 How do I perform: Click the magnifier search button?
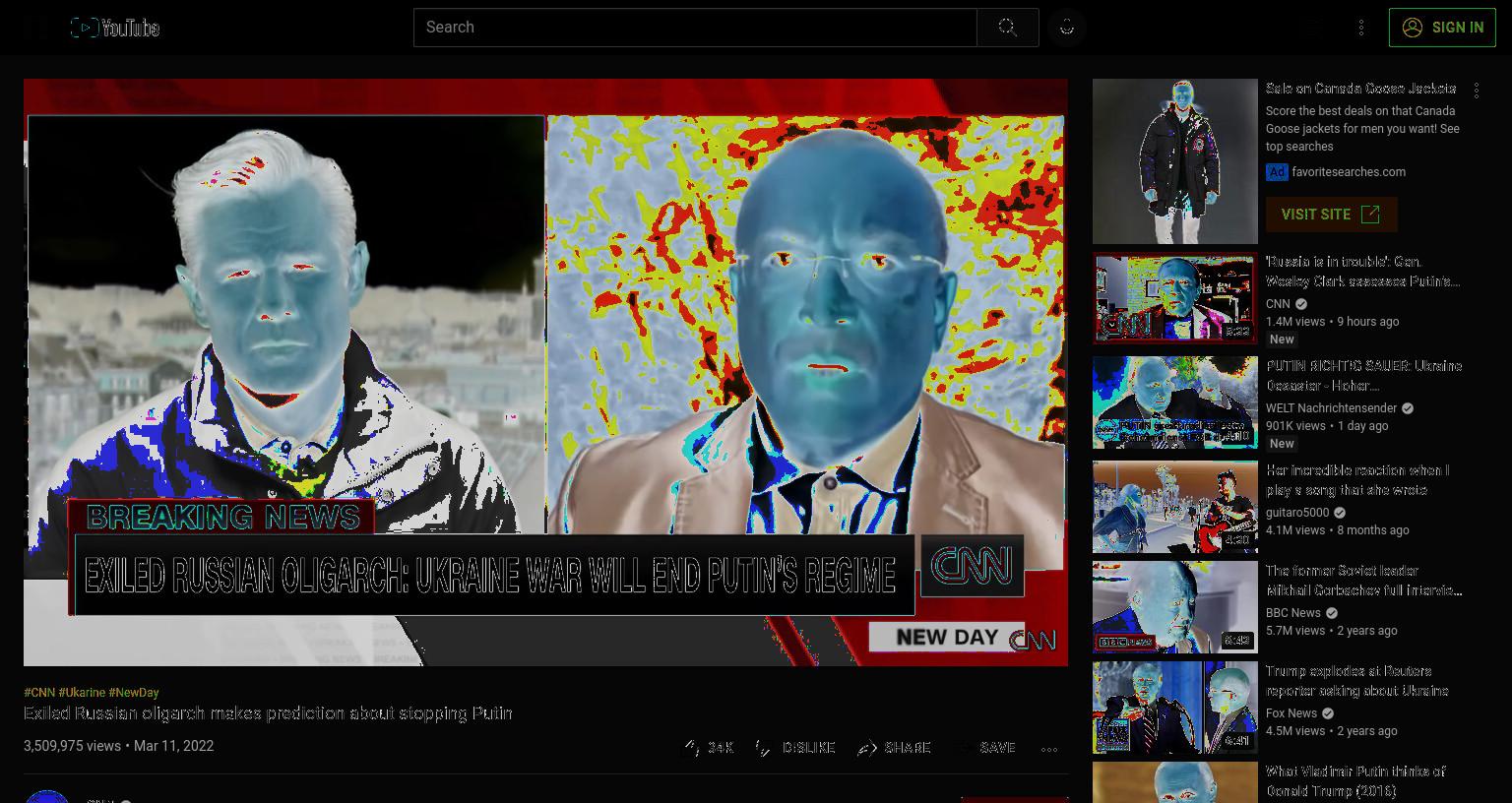click(1007, 28)
